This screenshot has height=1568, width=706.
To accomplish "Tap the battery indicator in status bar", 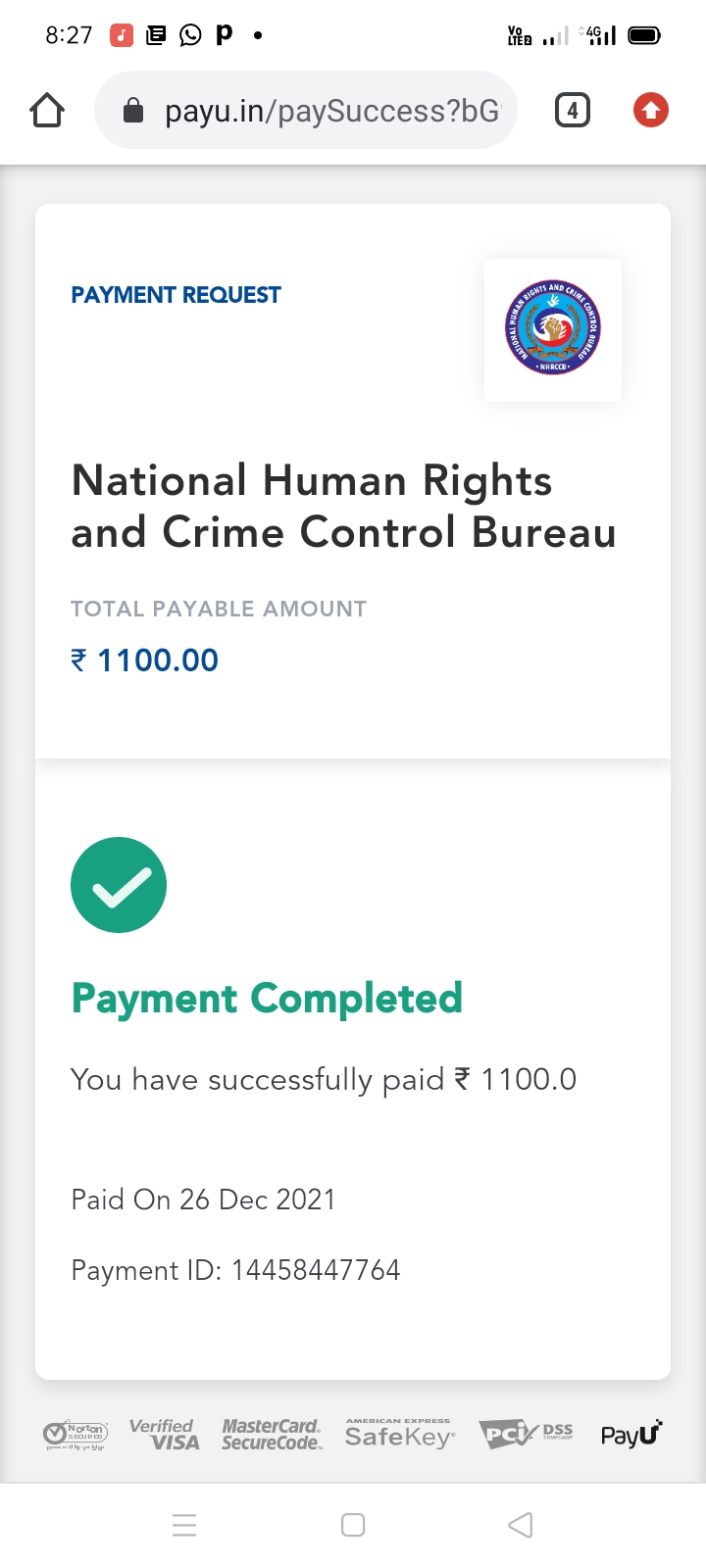I will [x=644, y=36].
